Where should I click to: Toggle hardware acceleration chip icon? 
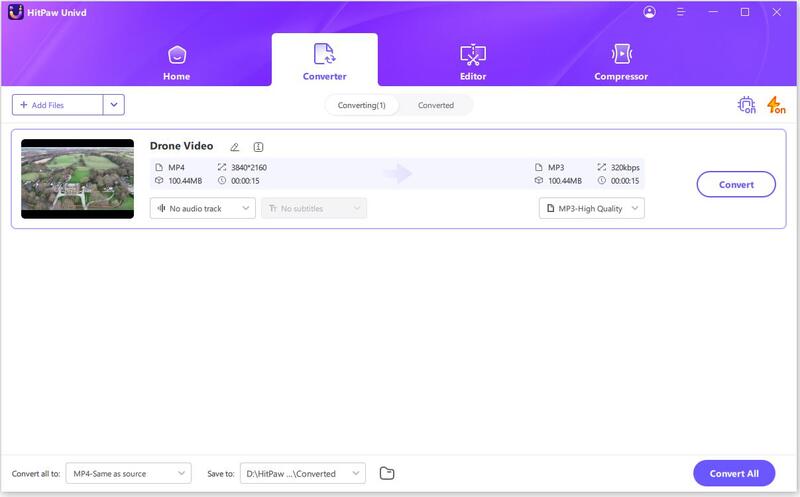(746, 105)
